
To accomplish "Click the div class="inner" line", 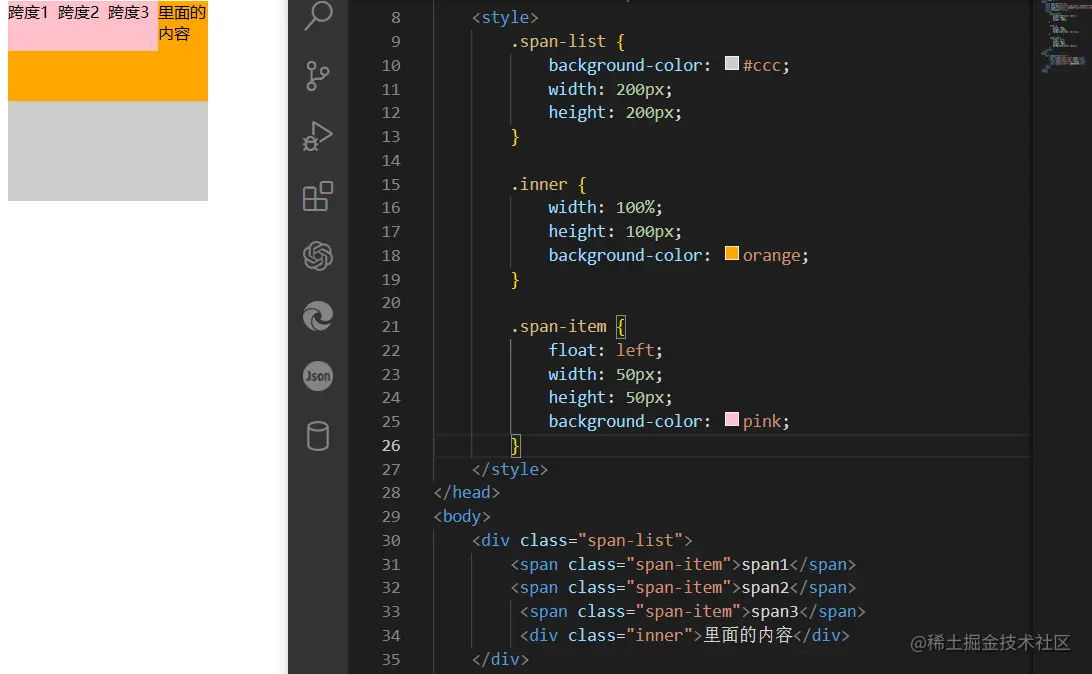I will click(x=685, y=636).
